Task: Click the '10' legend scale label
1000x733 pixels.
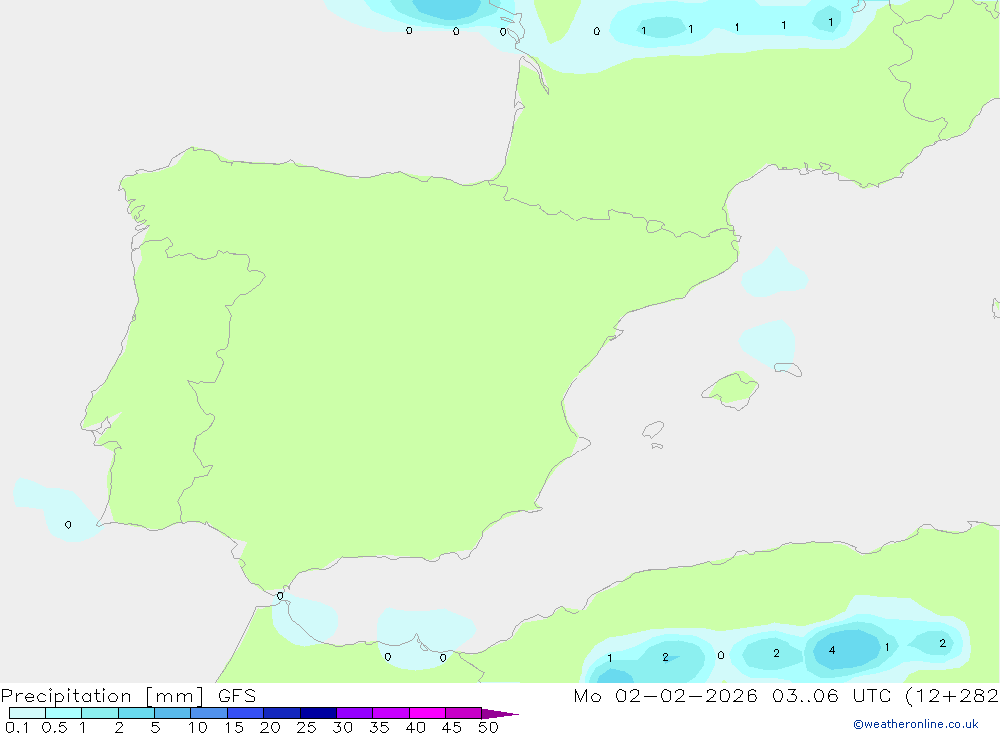Action: (x=198, y=727)
